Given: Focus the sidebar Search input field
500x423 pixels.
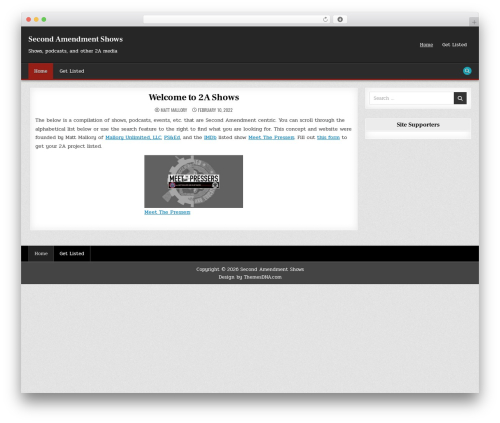Looking at the screenshot, I should 412,98.
